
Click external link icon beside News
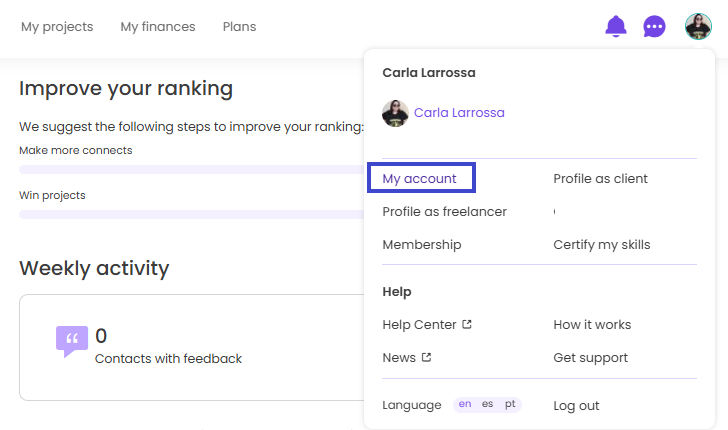pyautogui.click(x=426, y=358)
